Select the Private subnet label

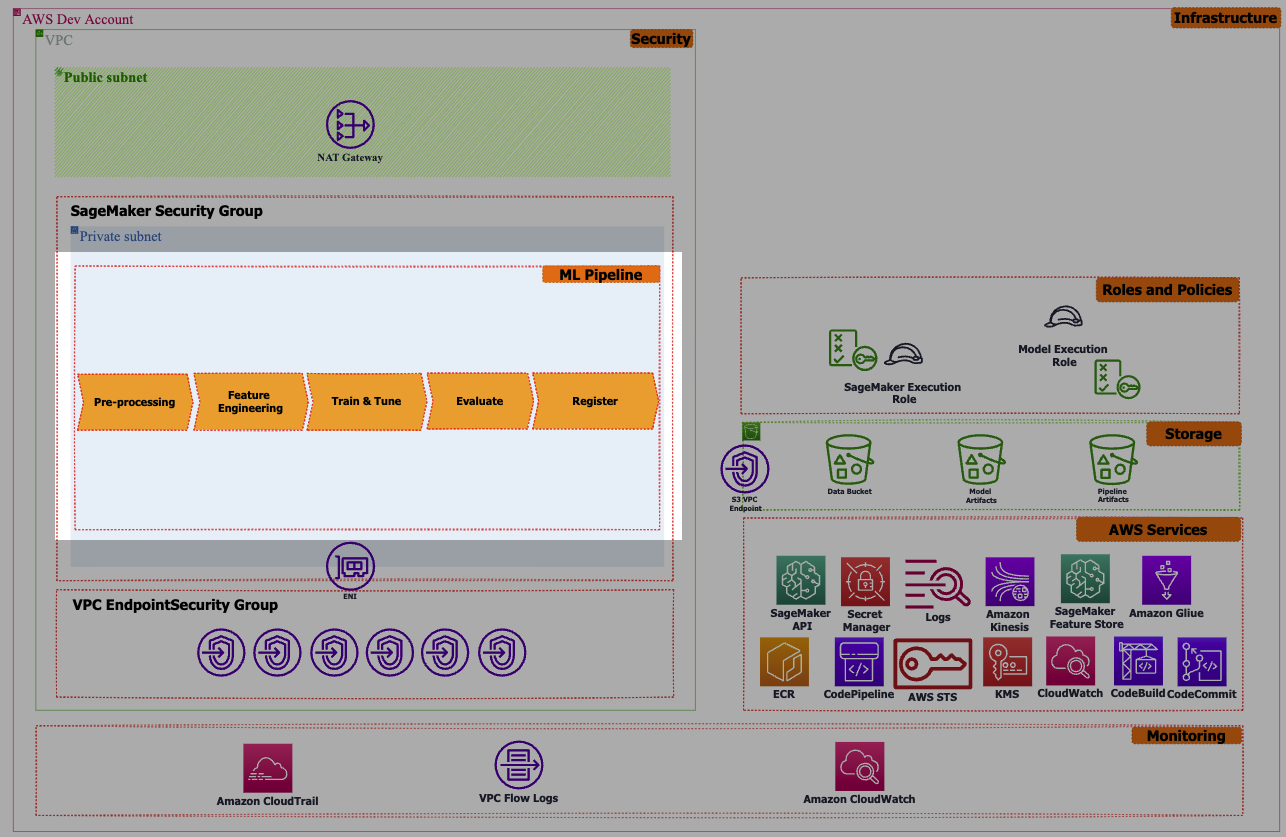click(121, 237)
